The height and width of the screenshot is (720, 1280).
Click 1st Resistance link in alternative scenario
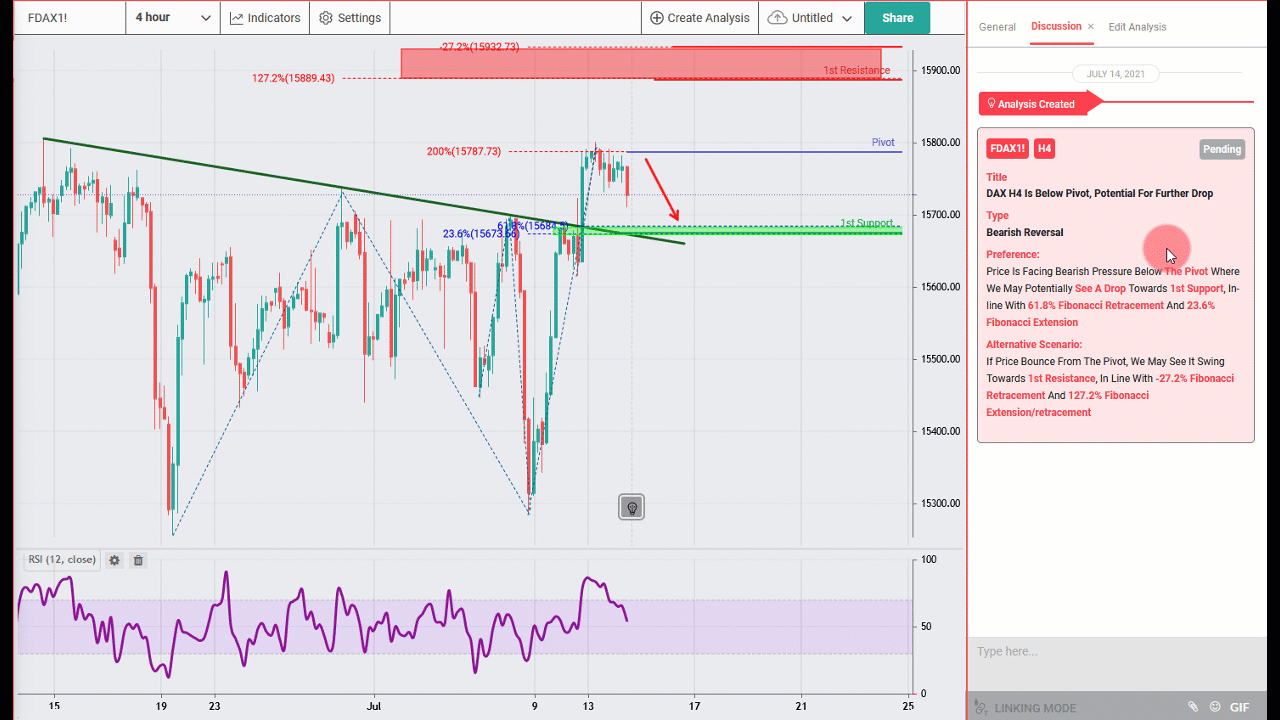(1061, 378)
